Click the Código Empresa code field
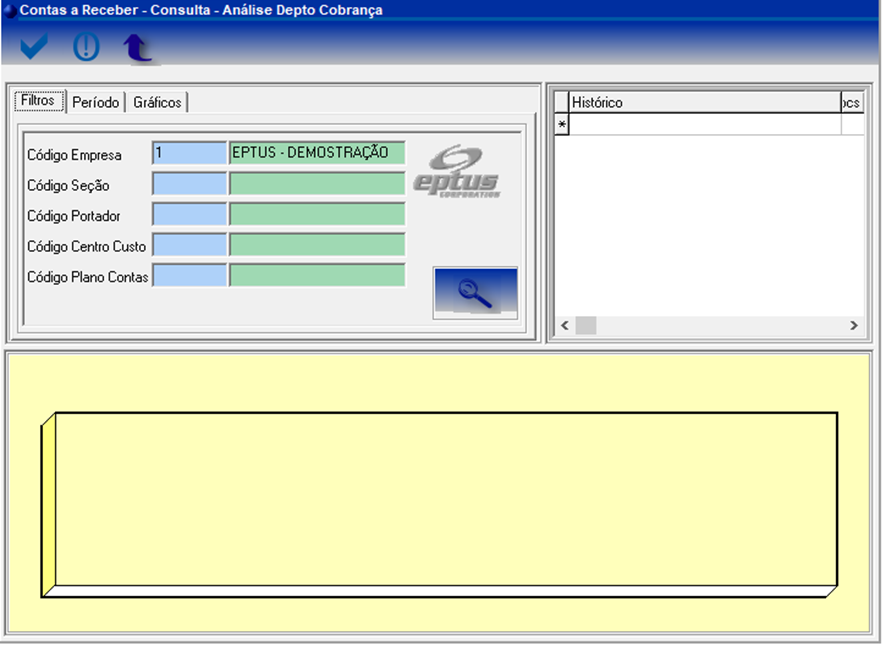Screen dimensions: 886x646 point(189,154)
